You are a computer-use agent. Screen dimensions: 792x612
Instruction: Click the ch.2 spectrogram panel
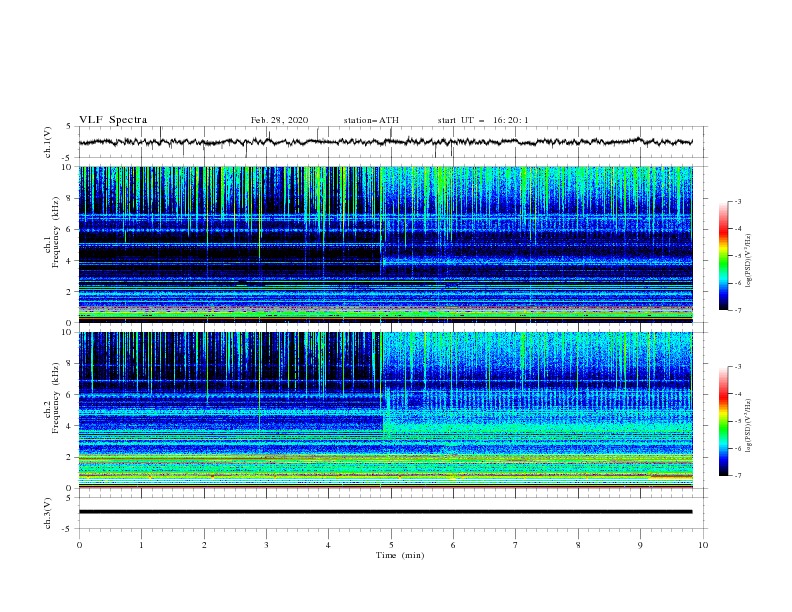[385, 410]
